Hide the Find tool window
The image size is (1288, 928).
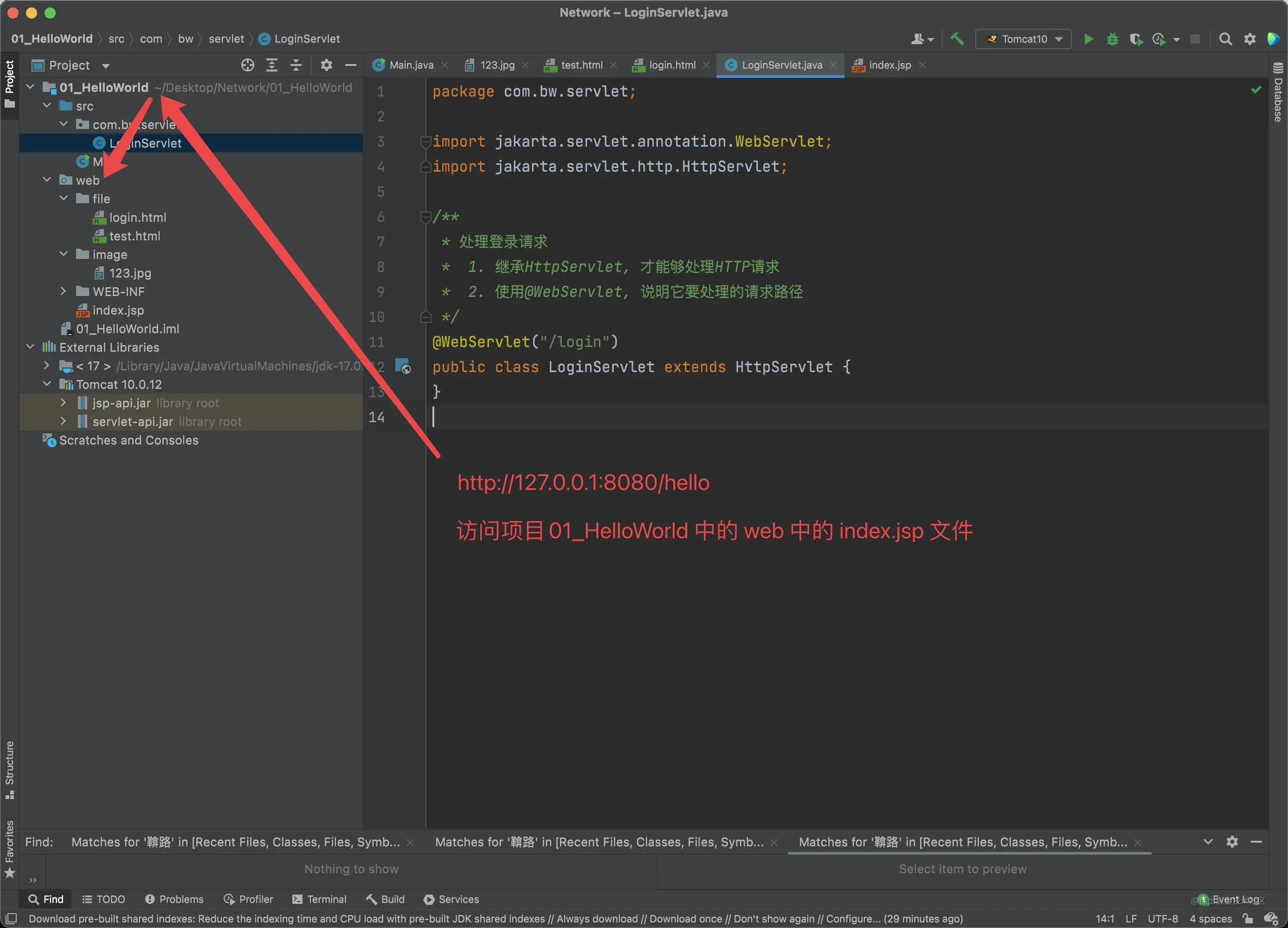coord(1256,842)
